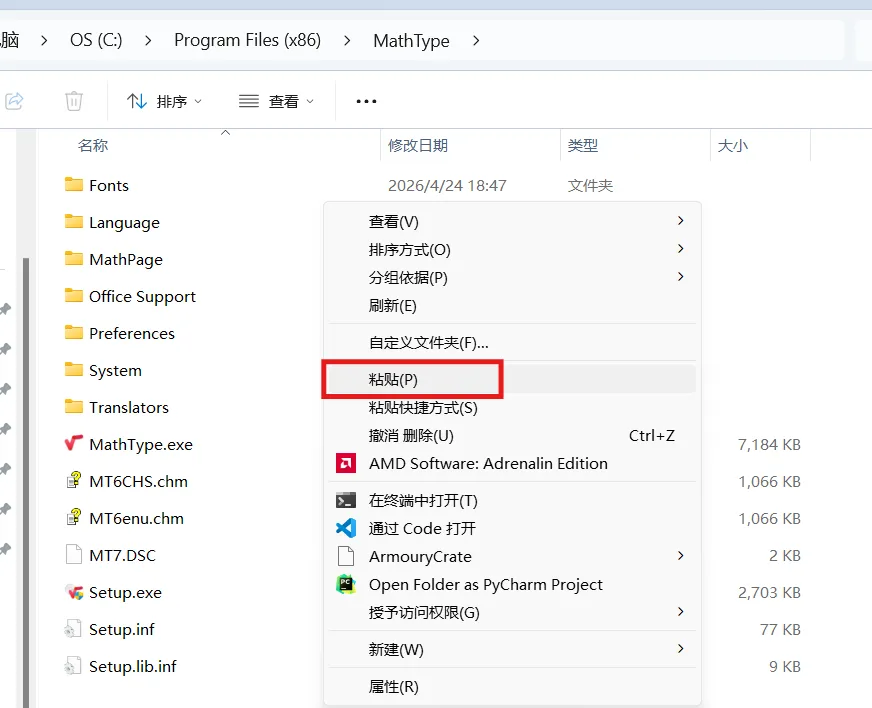Viewport: 872px width, 708px height.
Task: Select the Translators folder icon
Action: pos(73,406)
